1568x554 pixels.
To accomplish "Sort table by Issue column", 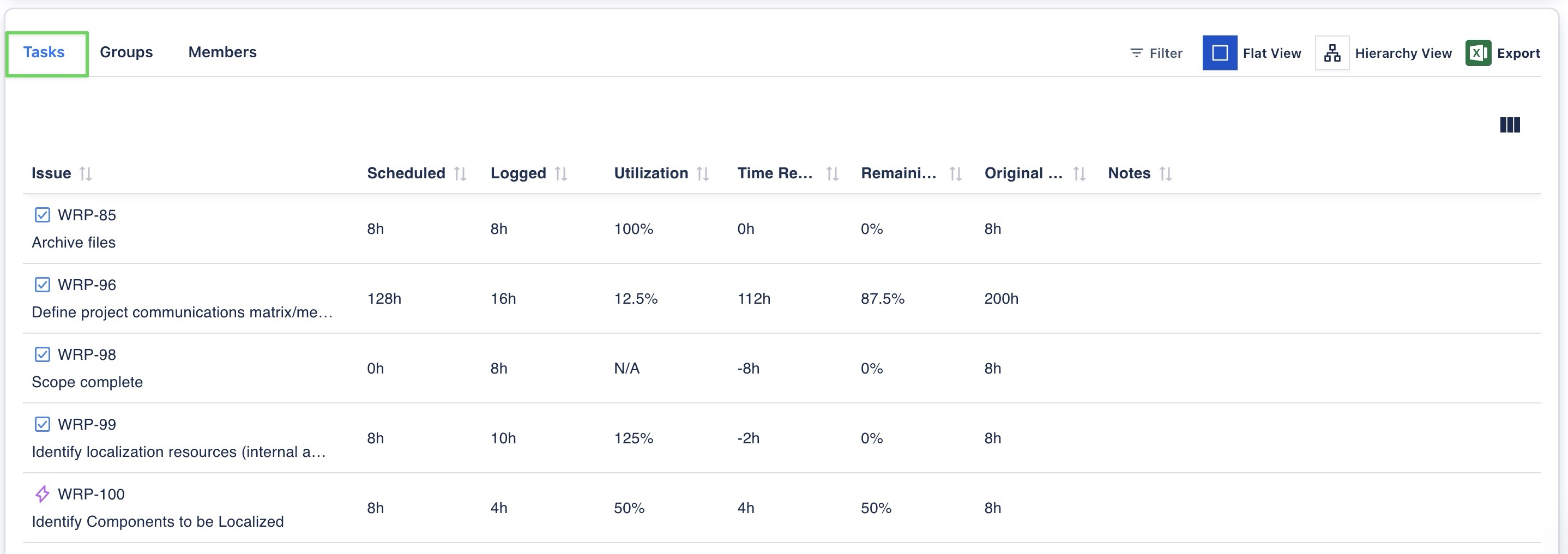I will point(86,174).
